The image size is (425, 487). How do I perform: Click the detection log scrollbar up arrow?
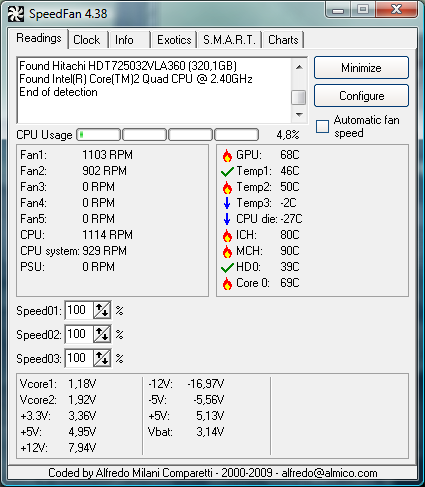coord(299,67)
